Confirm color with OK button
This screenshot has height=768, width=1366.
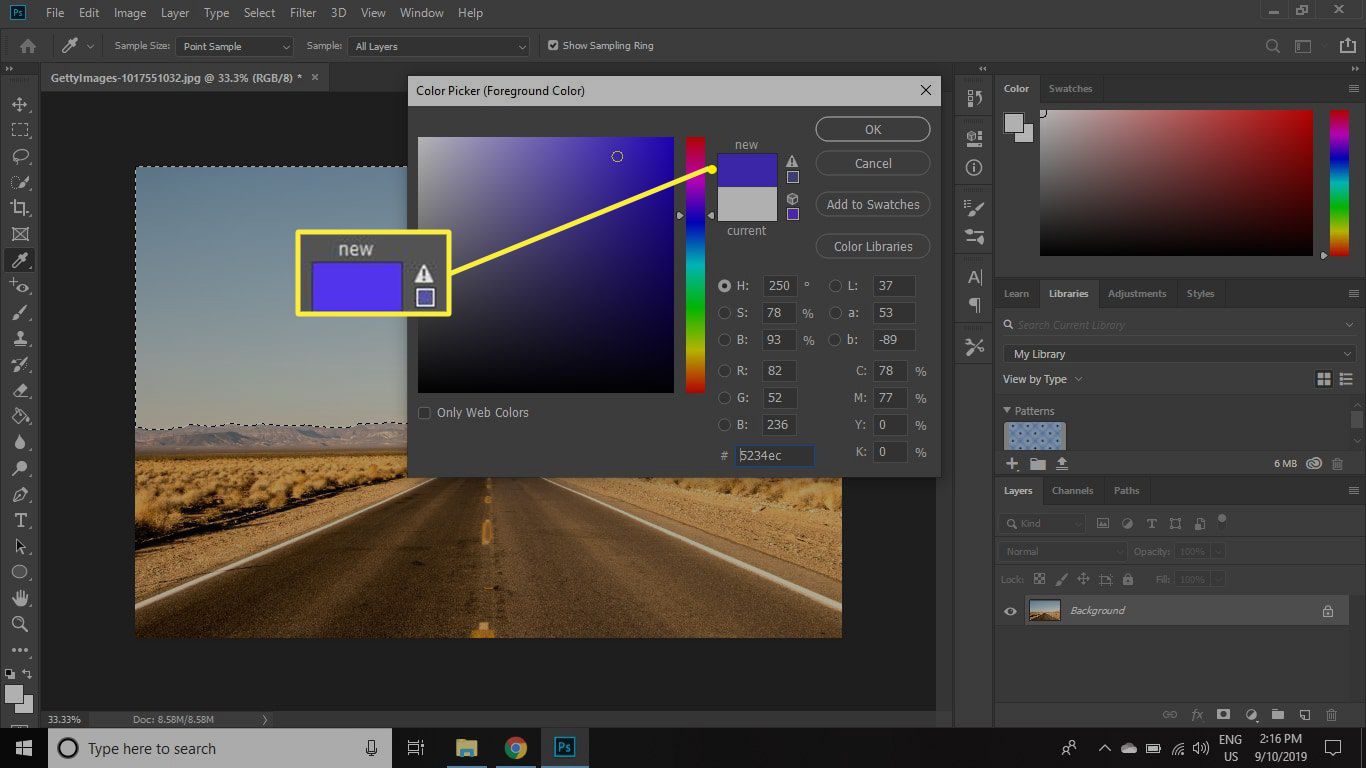click(873, 129)
